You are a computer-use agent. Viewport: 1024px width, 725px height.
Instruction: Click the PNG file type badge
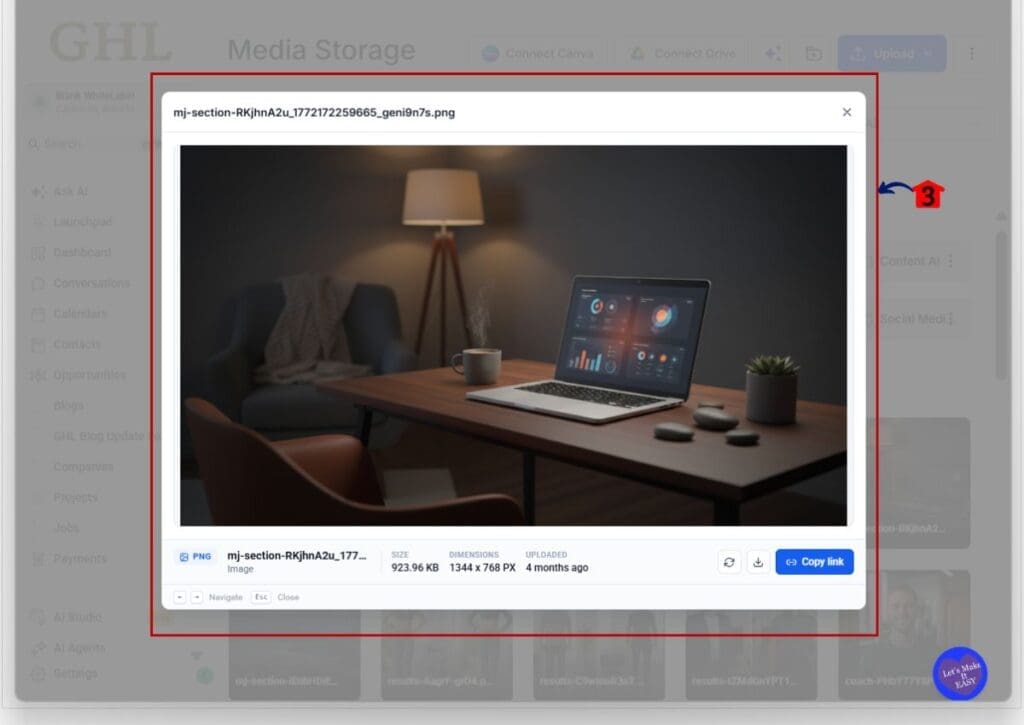(195, 556)
